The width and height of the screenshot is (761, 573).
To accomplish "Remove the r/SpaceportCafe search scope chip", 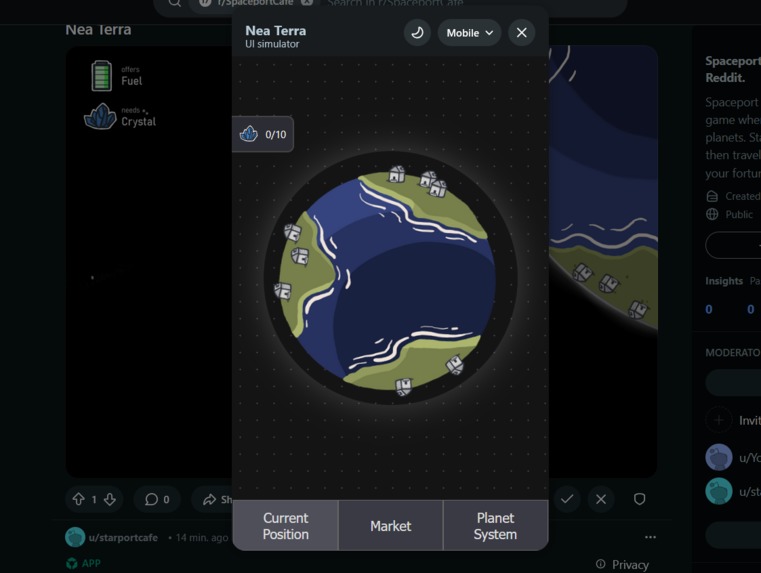I will [306, 2].
